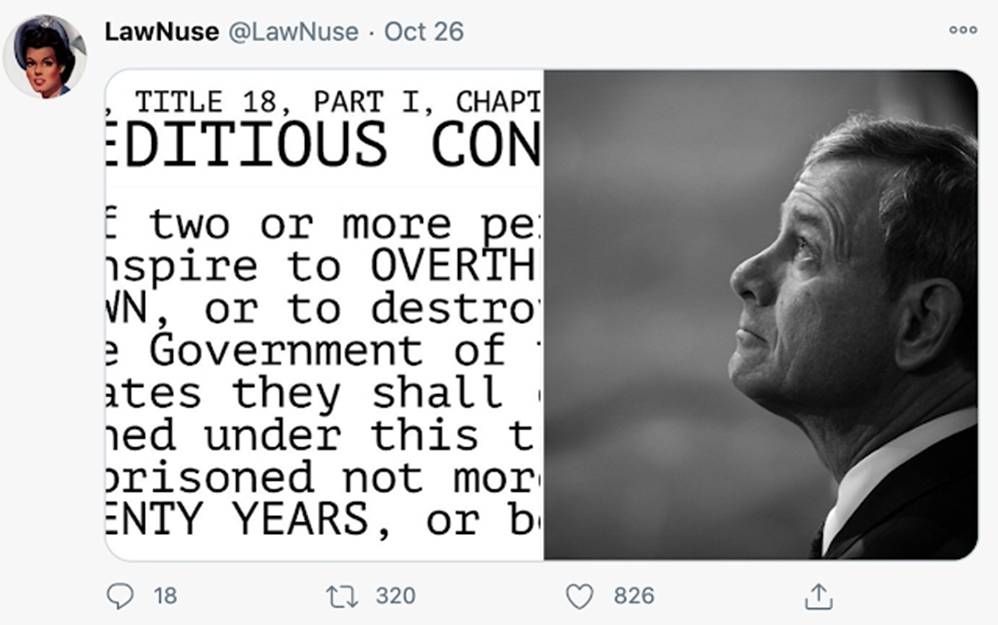Viewport: 998px width, 625px height.
Task: Open the @LawNuse handle link
Action: pos(293,31)
